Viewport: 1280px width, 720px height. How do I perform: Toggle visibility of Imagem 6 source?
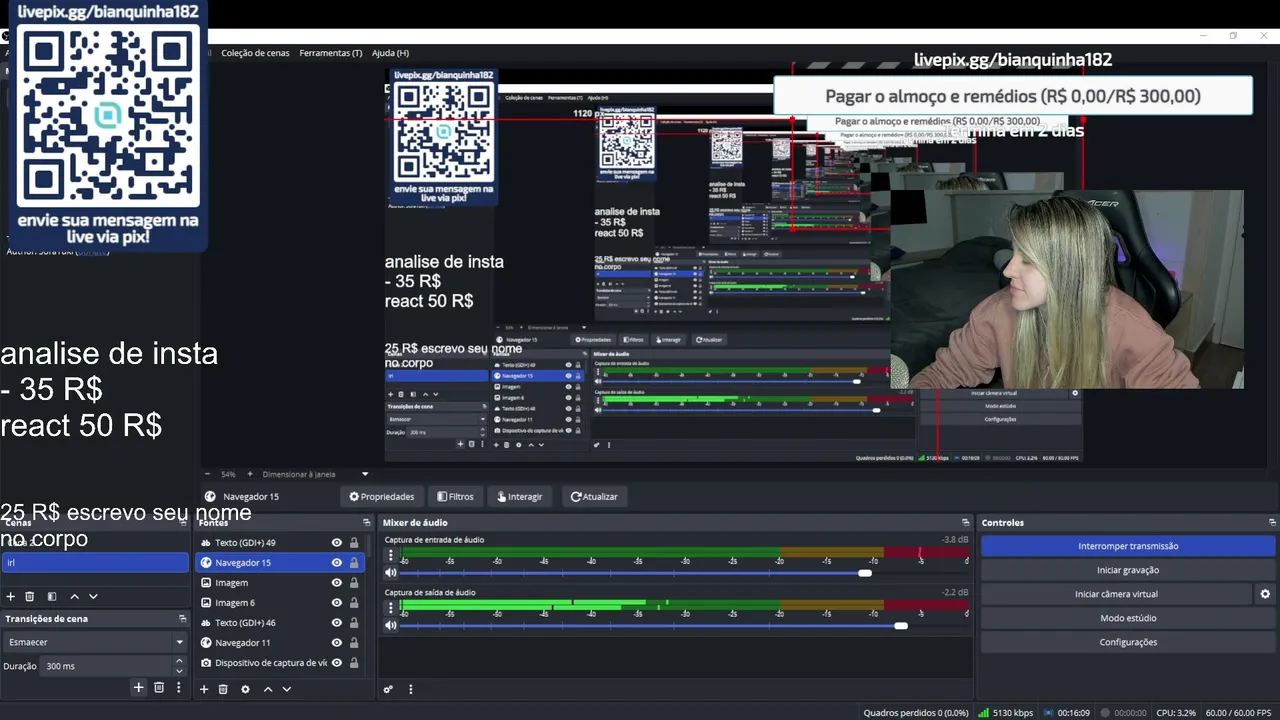pos(337,603)
